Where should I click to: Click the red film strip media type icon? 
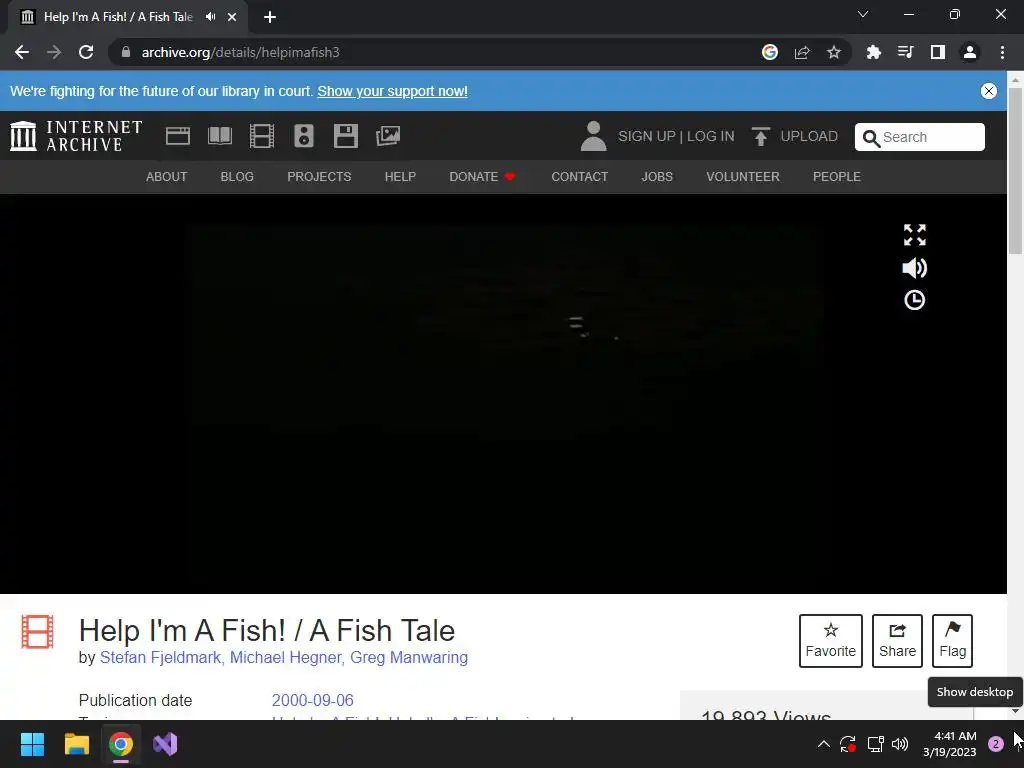tap(37, 632)
